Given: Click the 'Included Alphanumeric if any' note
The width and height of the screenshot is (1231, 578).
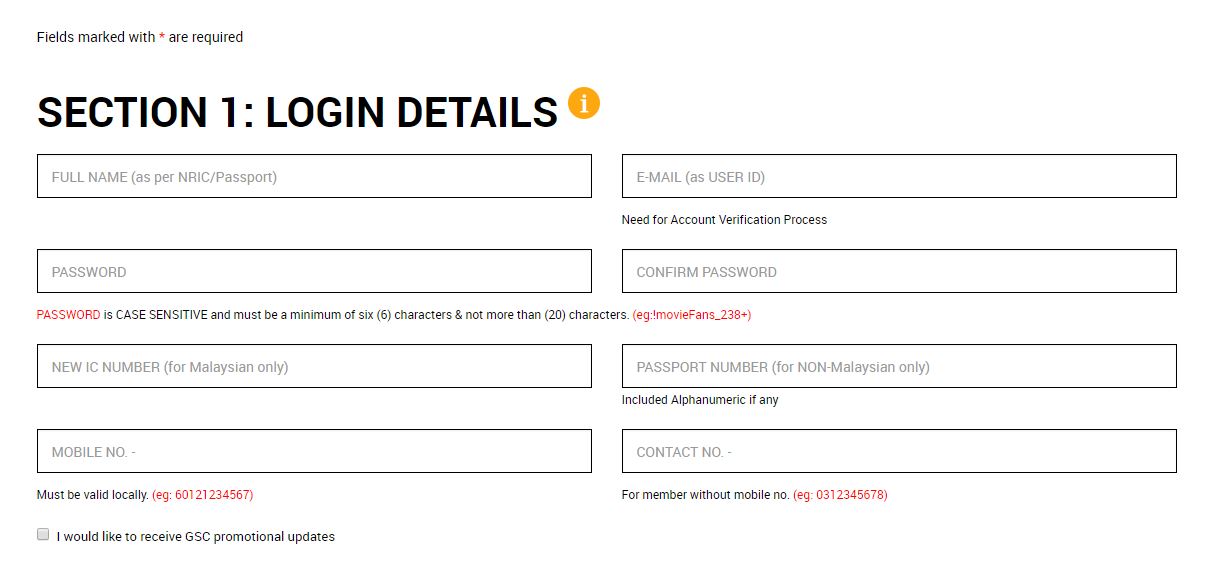Looking at the screenshot, I should tap(700, 400).
